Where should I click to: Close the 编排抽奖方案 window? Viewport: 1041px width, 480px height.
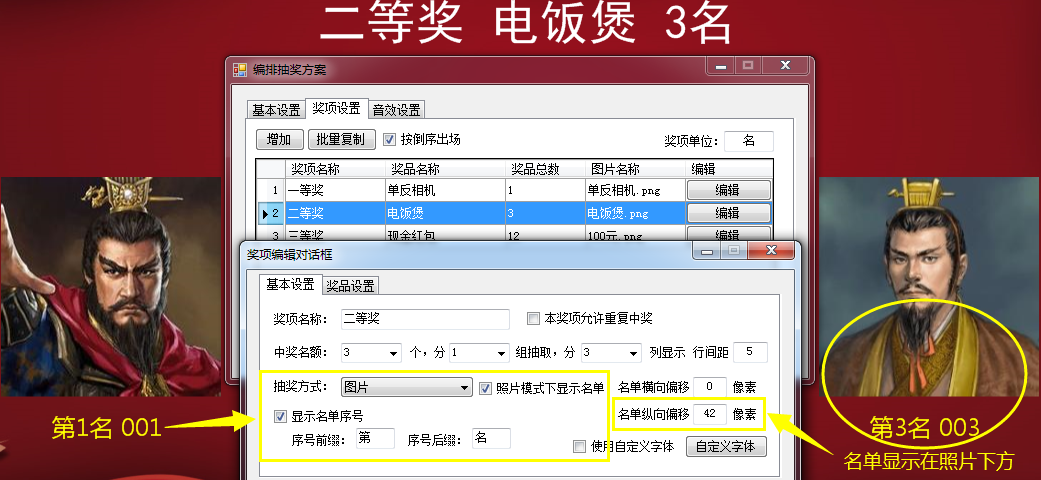[x=785, y=66]
